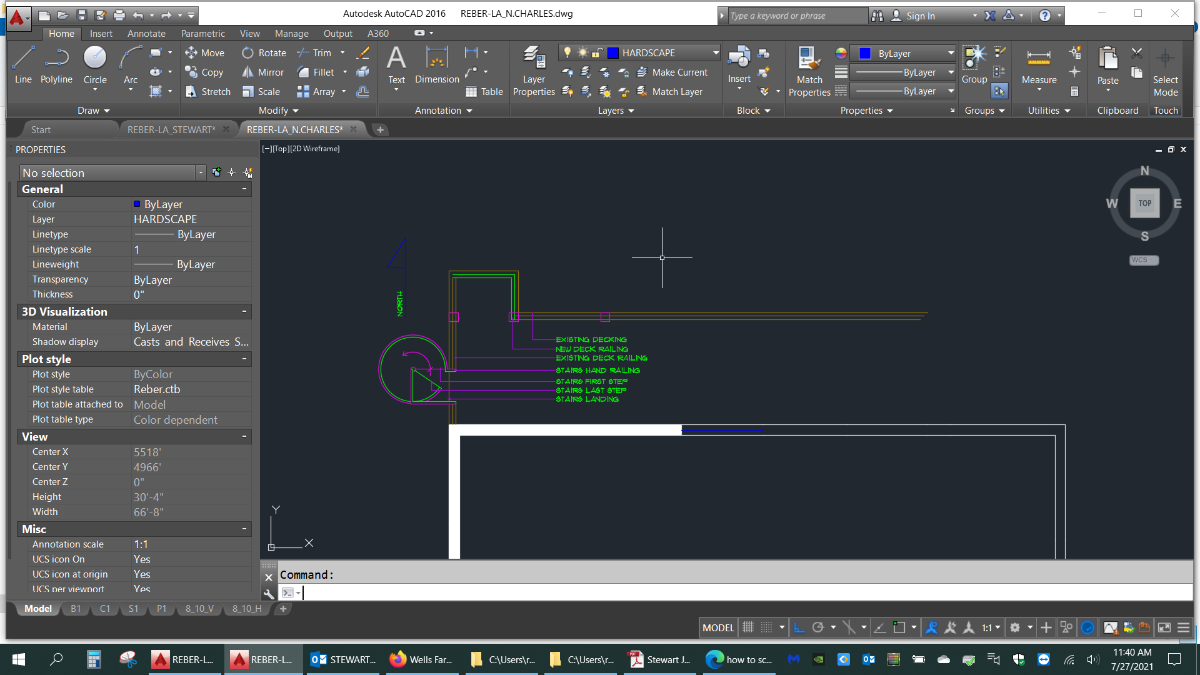Switch to the Annotate ribbon tab
The height and width of the screenshot is (675, 1200).
tap(146, 33)
